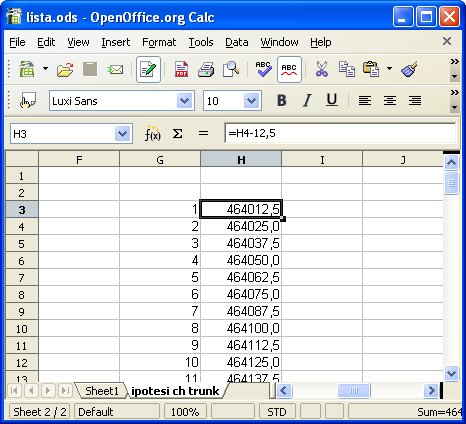Open the Format menu

[159, 42]
